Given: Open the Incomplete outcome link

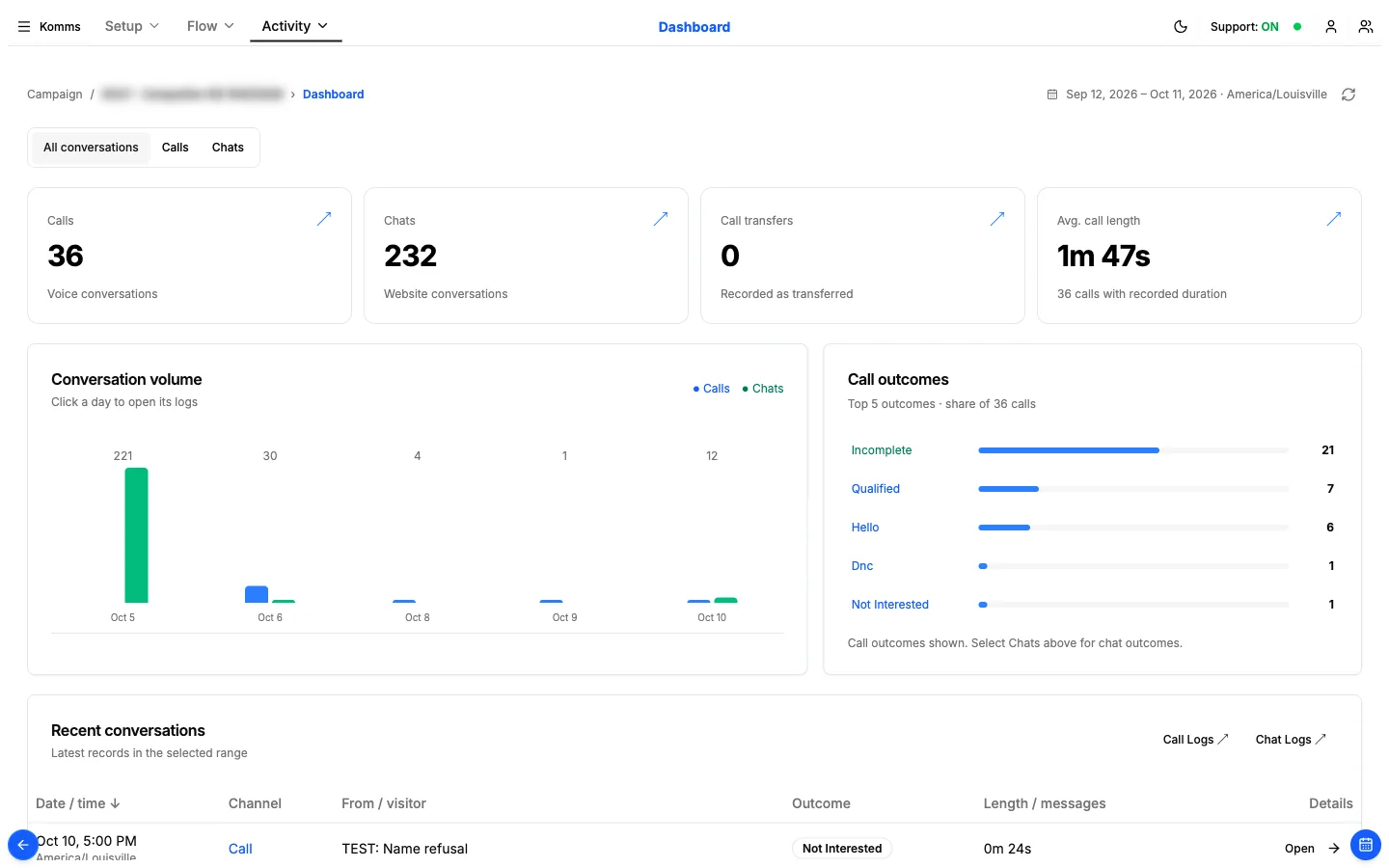Looking at the screenshot, I should click(882, 450).
